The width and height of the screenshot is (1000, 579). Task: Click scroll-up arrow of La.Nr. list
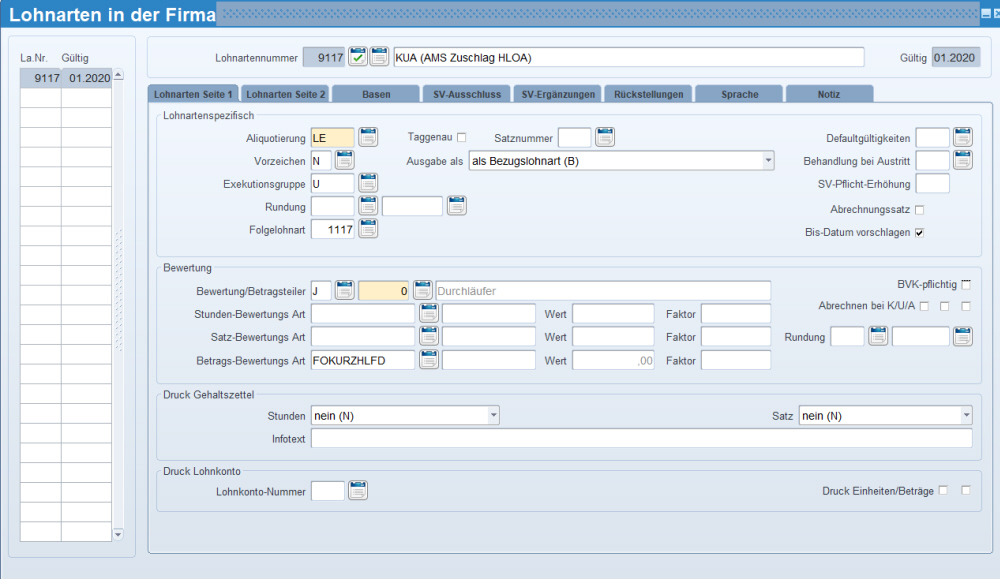118,75
